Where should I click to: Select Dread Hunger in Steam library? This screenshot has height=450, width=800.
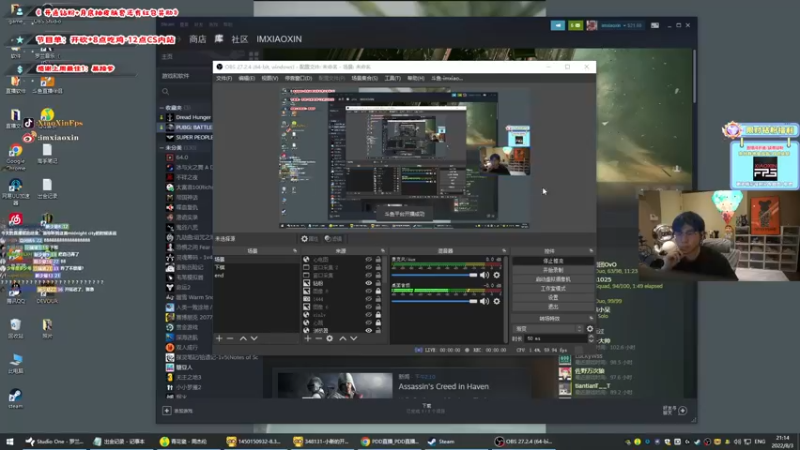(193, 117)
